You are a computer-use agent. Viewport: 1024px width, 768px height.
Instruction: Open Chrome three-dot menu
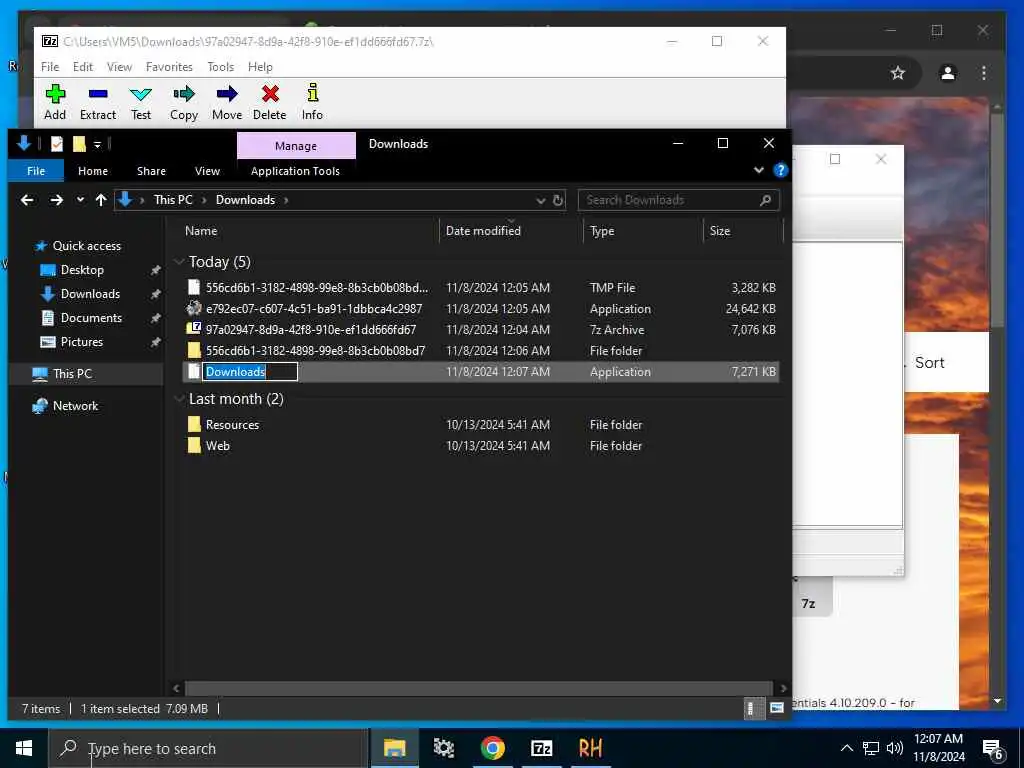[x=984, y=73]
